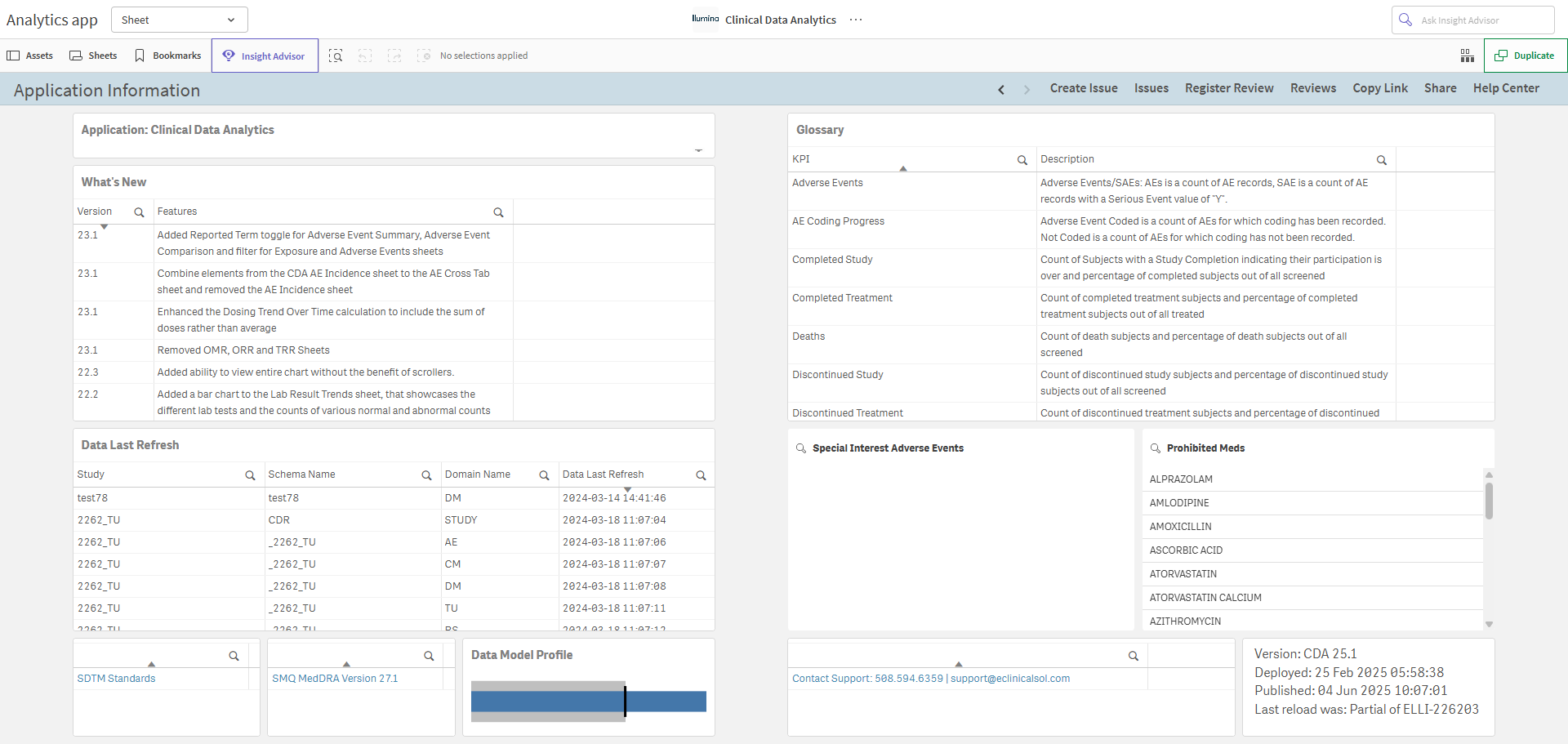Step back in selections
Image resolution: width=1568 pixels, height=744 pixels.
(365, 56)
